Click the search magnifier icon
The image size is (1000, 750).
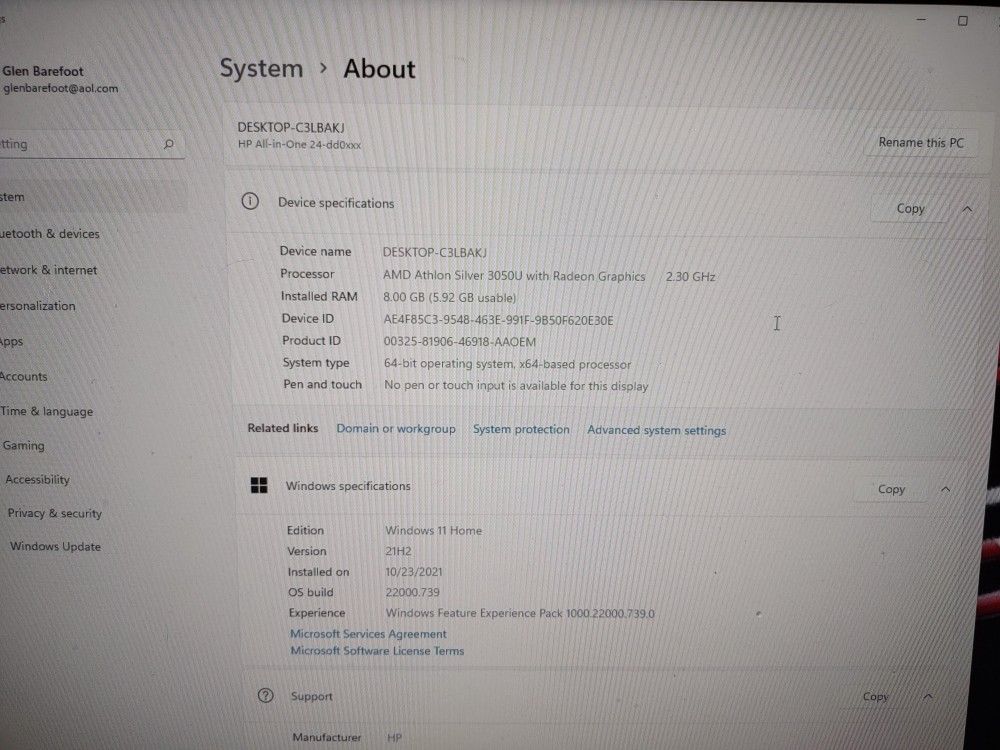pyautogui.click(x=168, y=144)
